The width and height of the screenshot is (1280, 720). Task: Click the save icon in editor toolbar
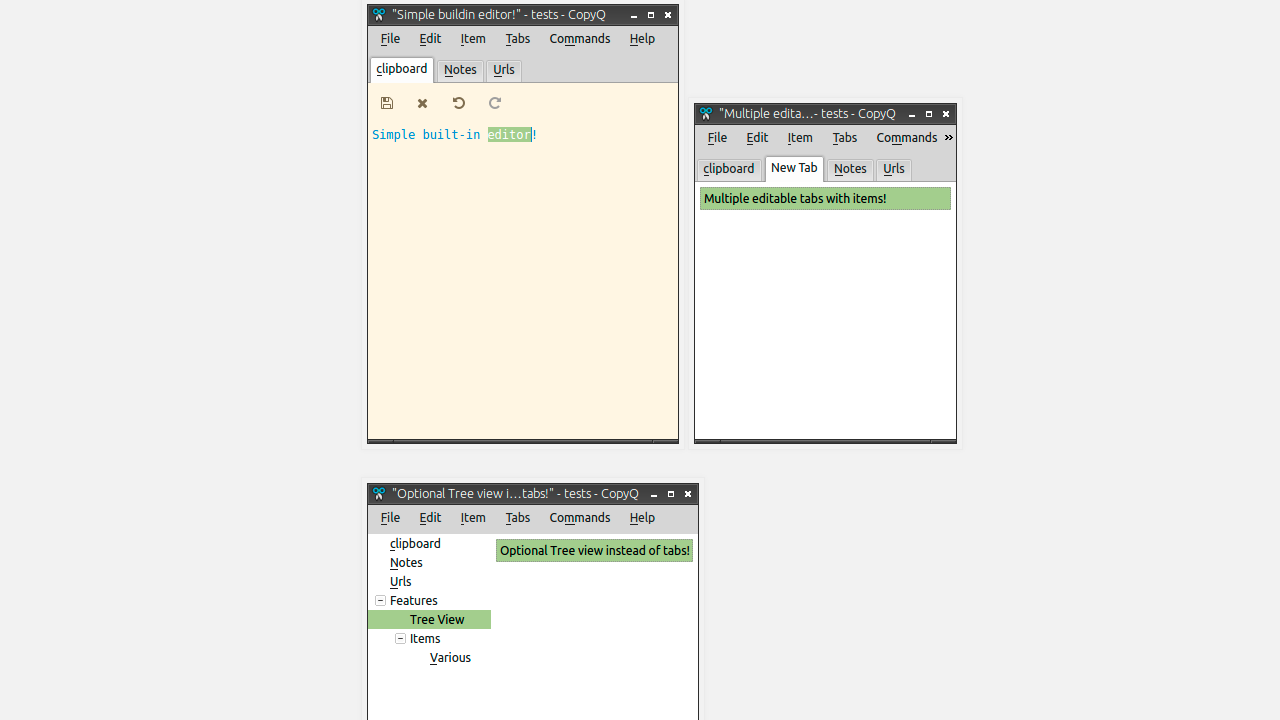click(387, 103)
